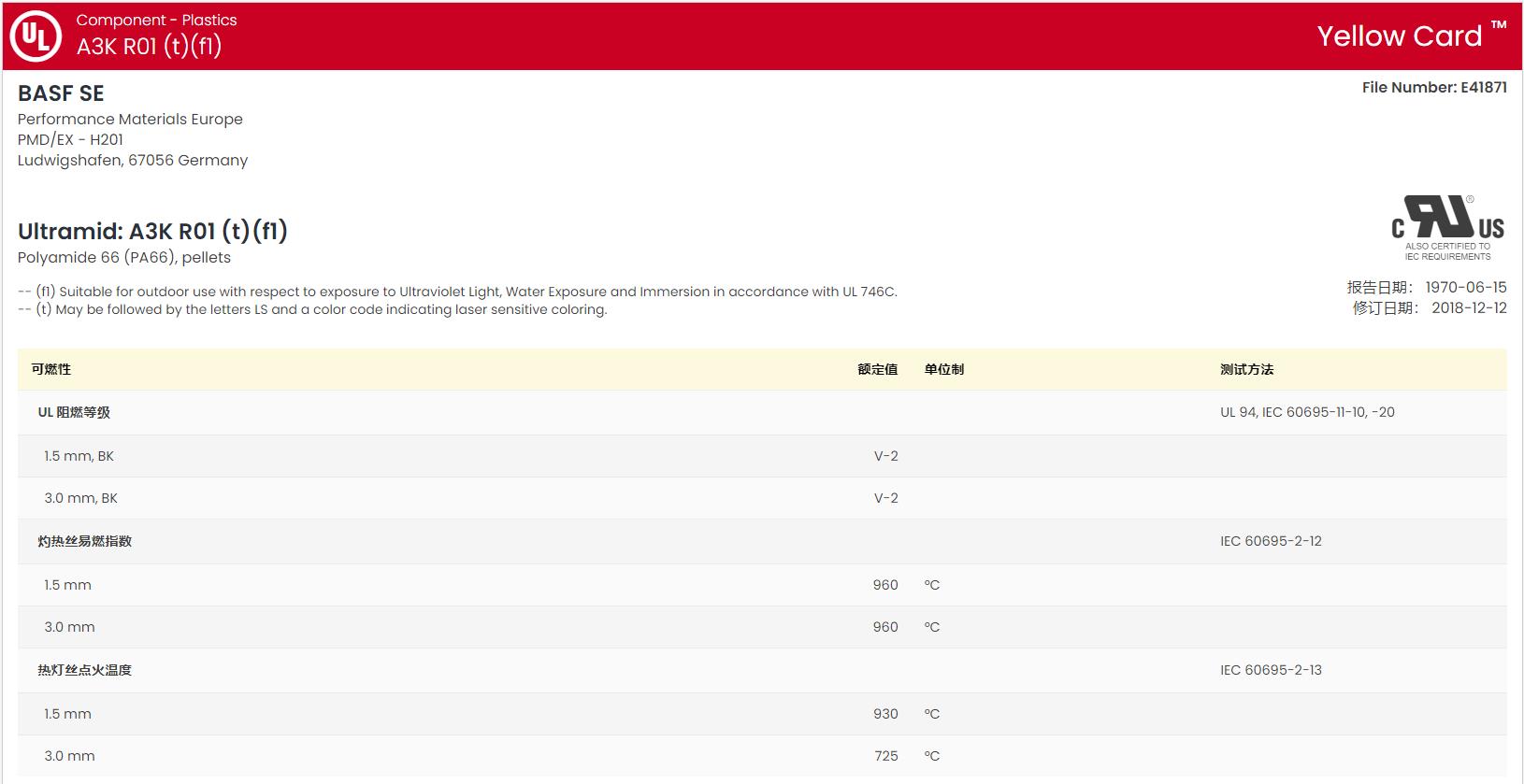
Task: Click the Component - Plastics header label
Action: [x=156, y=20]
